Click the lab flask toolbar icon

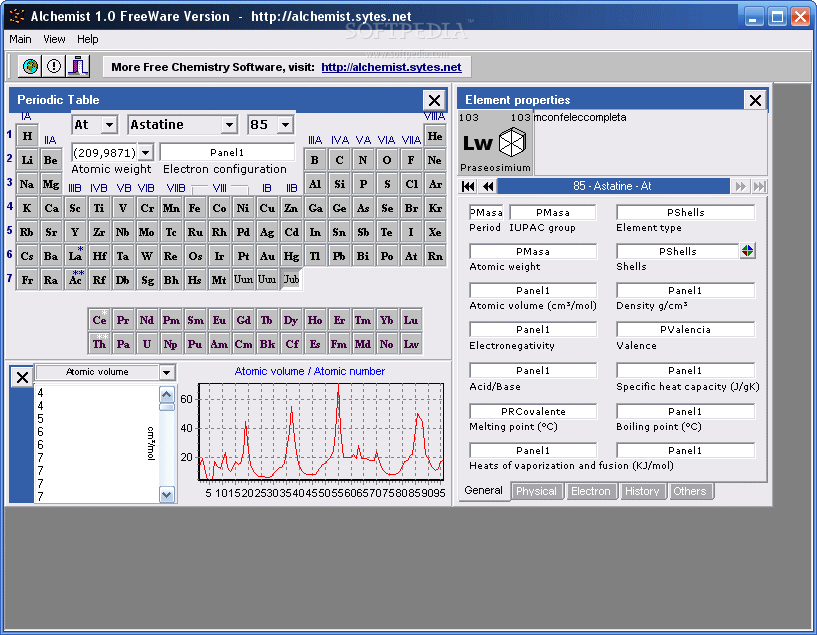pos(78,66)
